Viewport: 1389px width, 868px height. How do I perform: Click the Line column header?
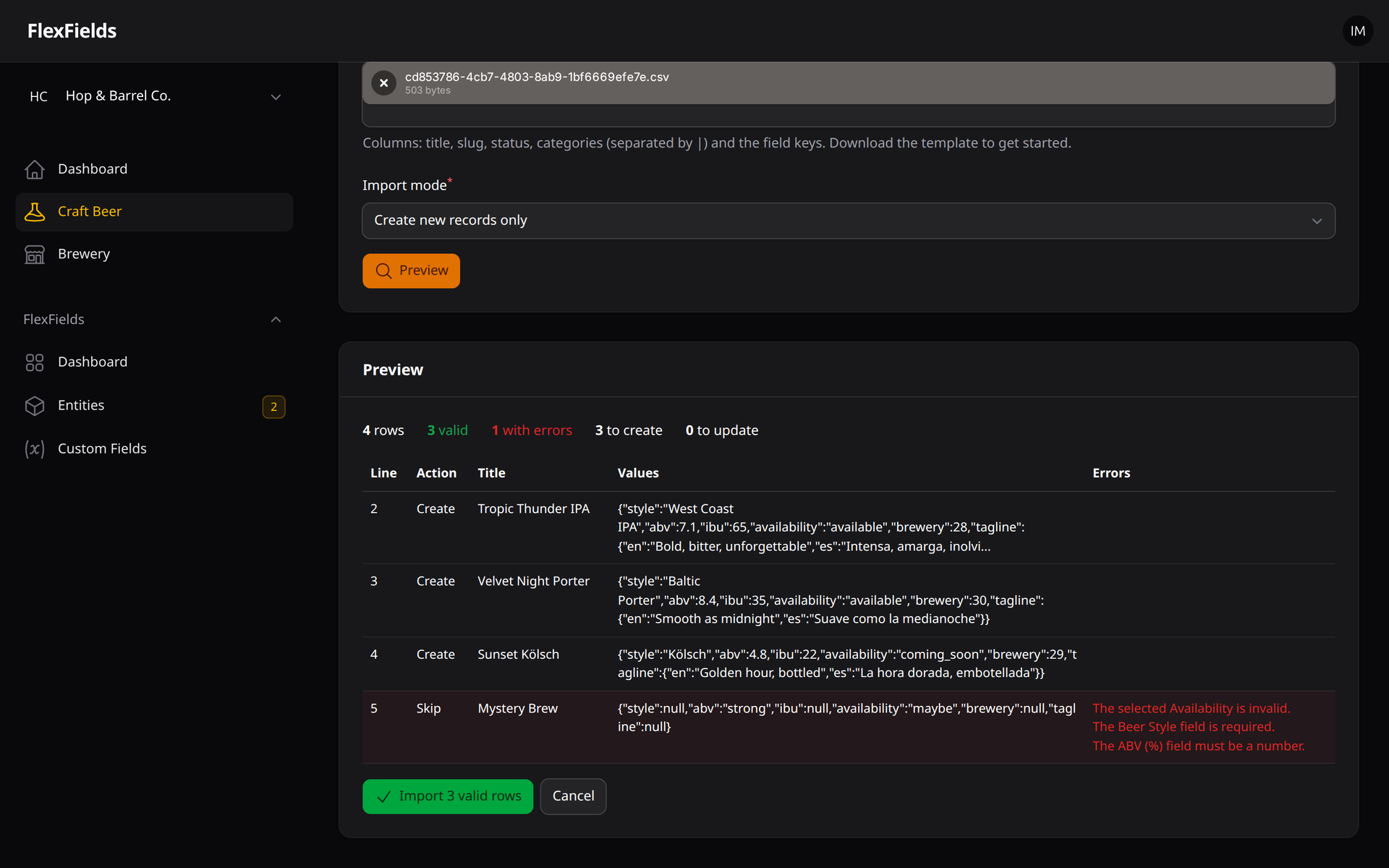point(383,473)
